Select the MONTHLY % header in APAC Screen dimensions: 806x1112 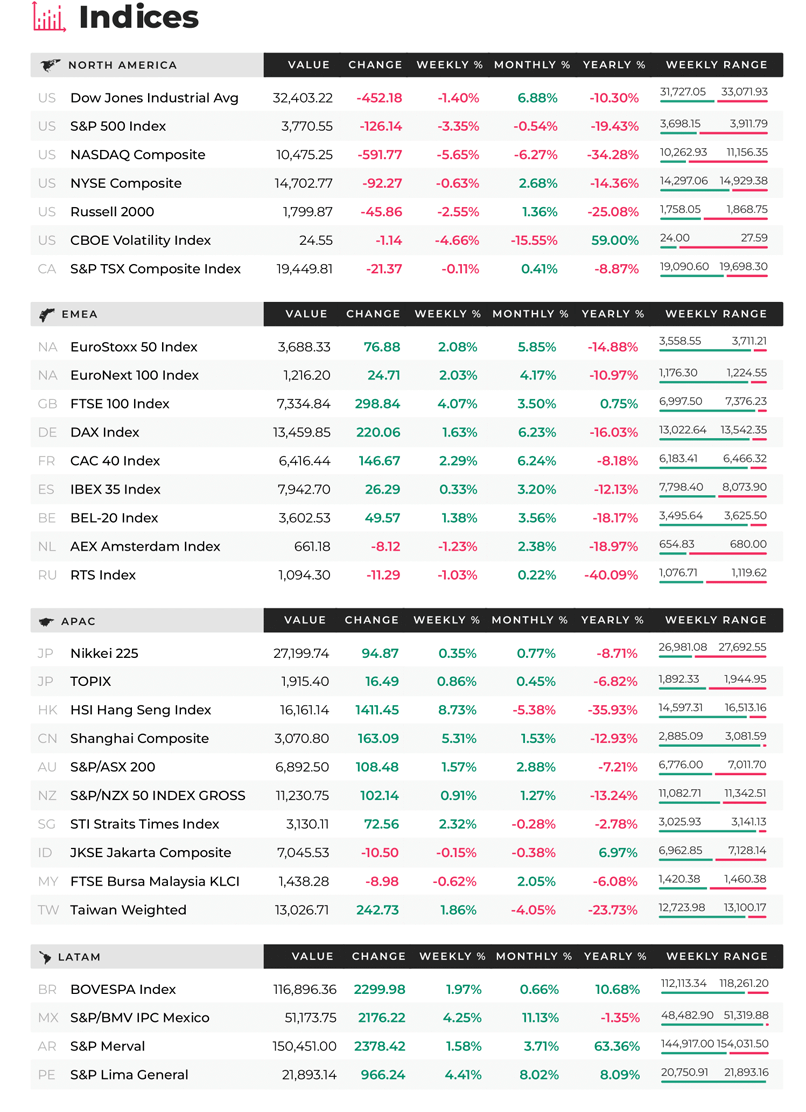[x=530, y=620]
